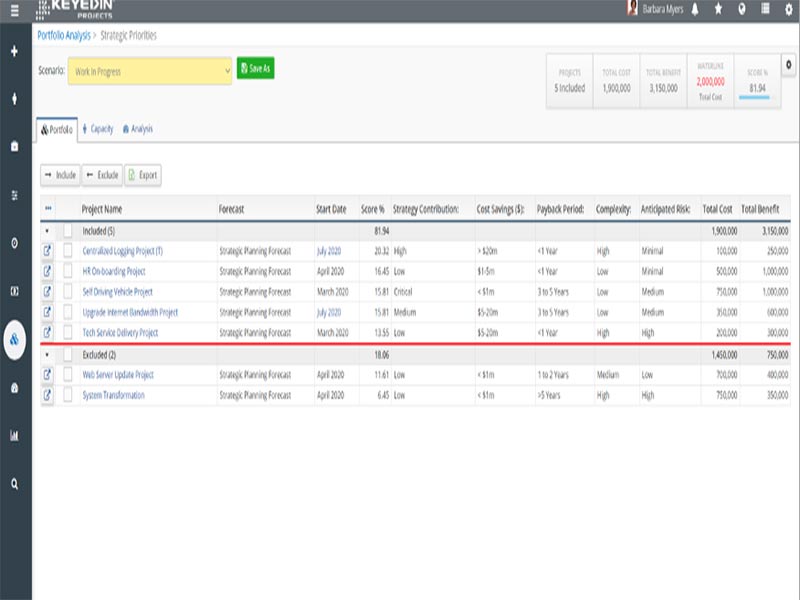The width and height of the screenshot is (800, 600).
Task: Check the Included (5) group checkbox
Action: coord(68,230)
